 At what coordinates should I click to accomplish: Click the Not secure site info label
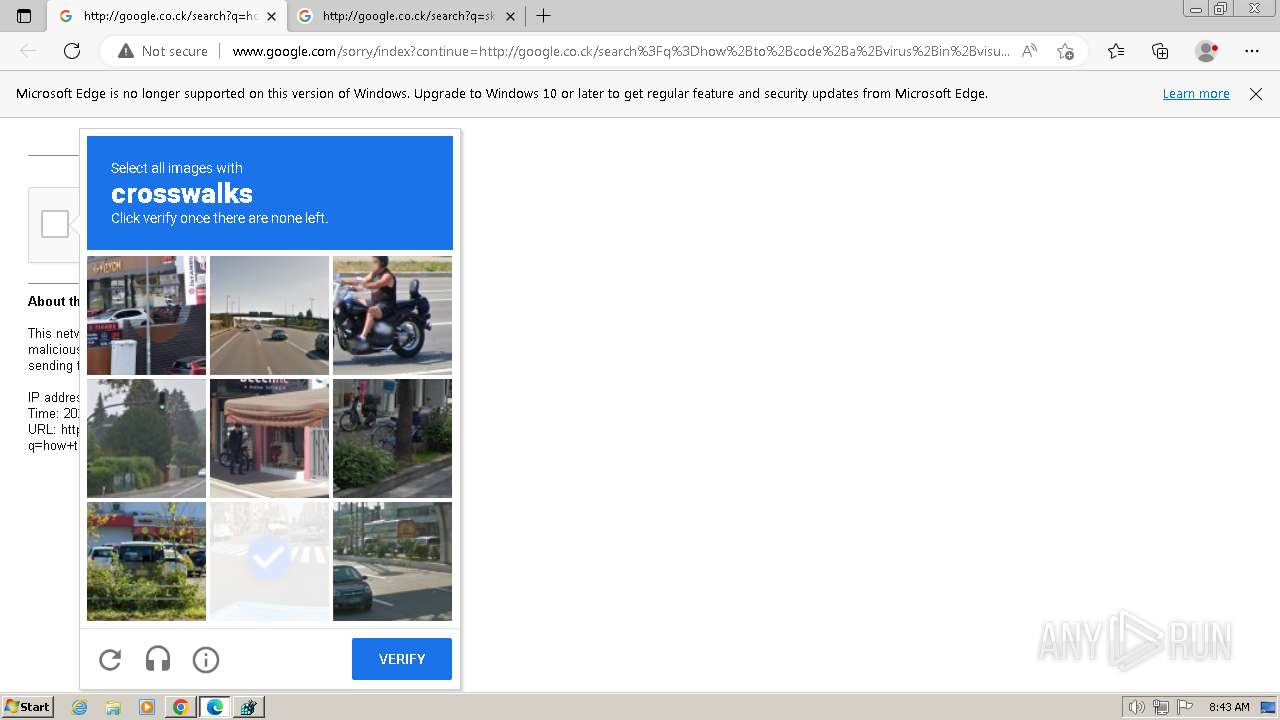pyautogui.click(x=163, y=51)
